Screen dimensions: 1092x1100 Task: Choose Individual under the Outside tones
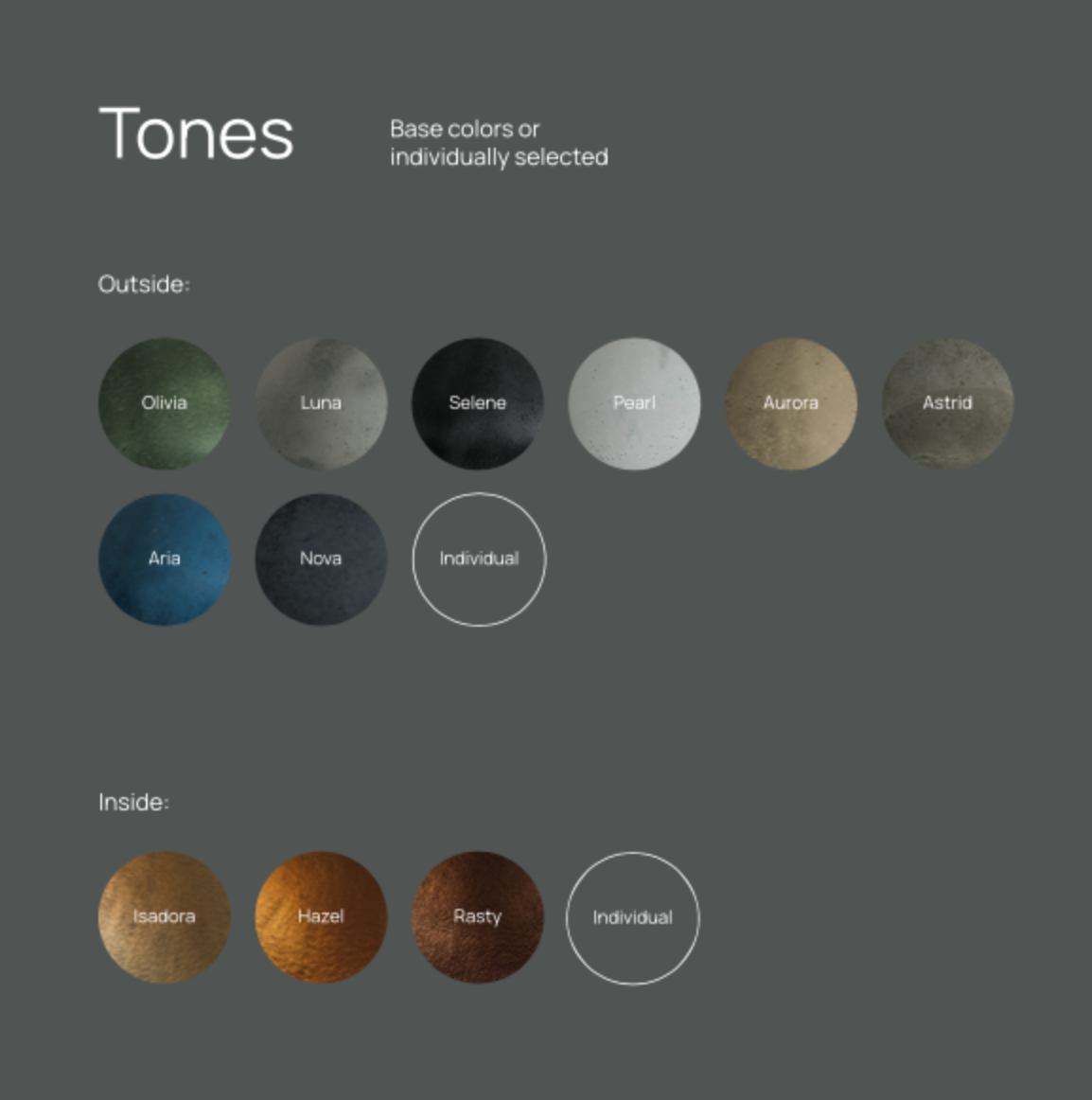point(479,559)
